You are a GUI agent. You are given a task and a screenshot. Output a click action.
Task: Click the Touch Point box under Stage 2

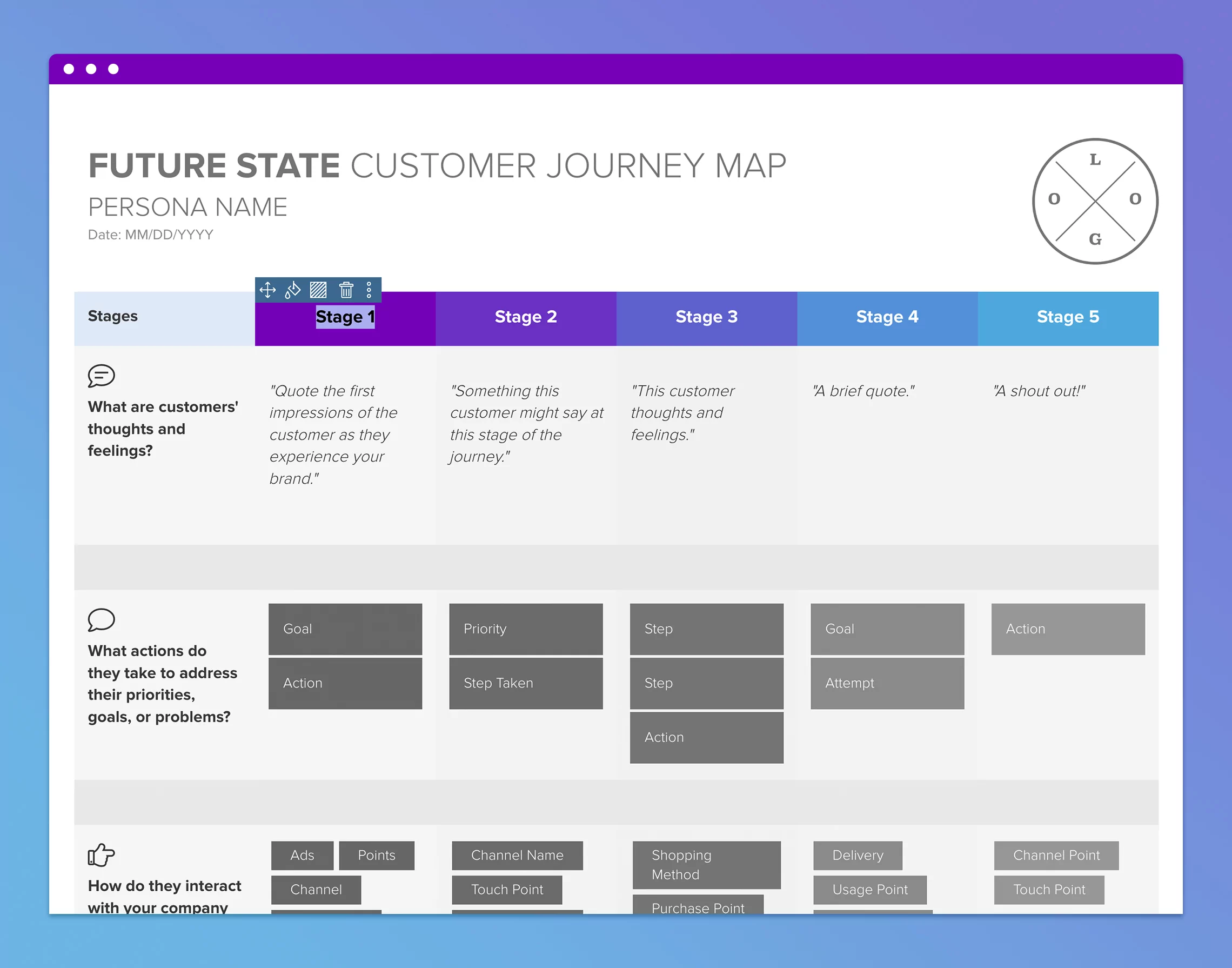click(507, 889)
